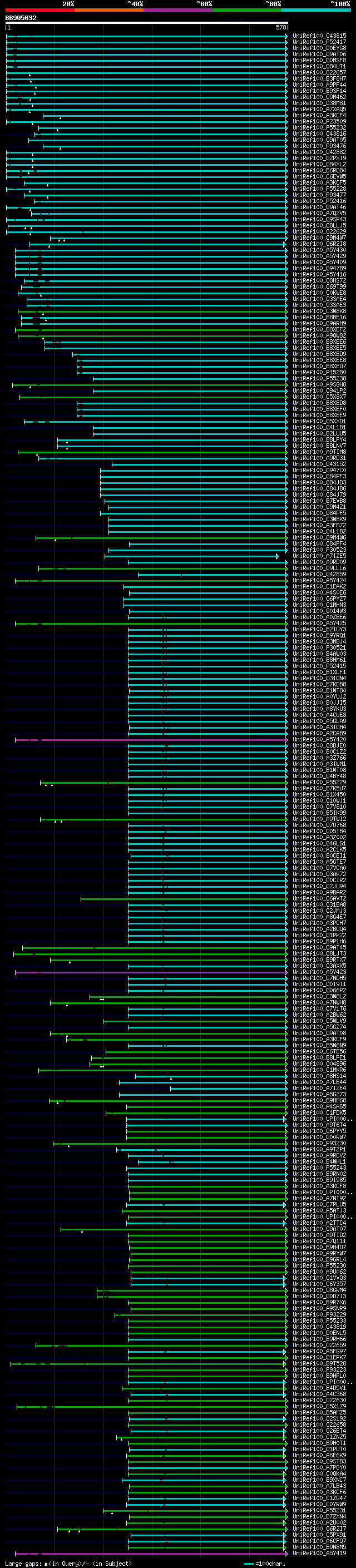Click the magenta alignment bar for UniRef100_A5Y420

[x=151, y=740]
